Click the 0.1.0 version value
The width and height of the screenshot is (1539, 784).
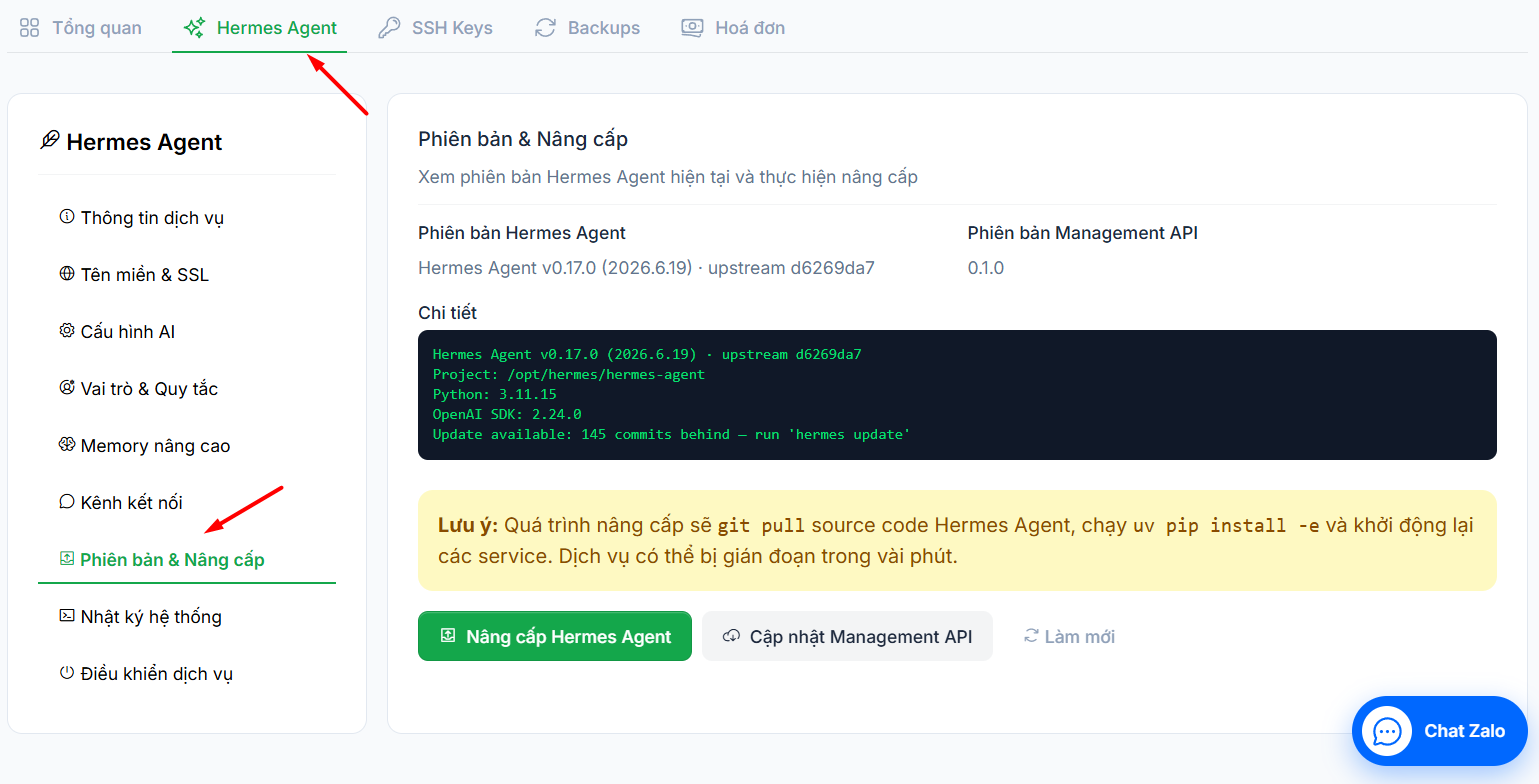pyautogui.click(x=986, y=268)
